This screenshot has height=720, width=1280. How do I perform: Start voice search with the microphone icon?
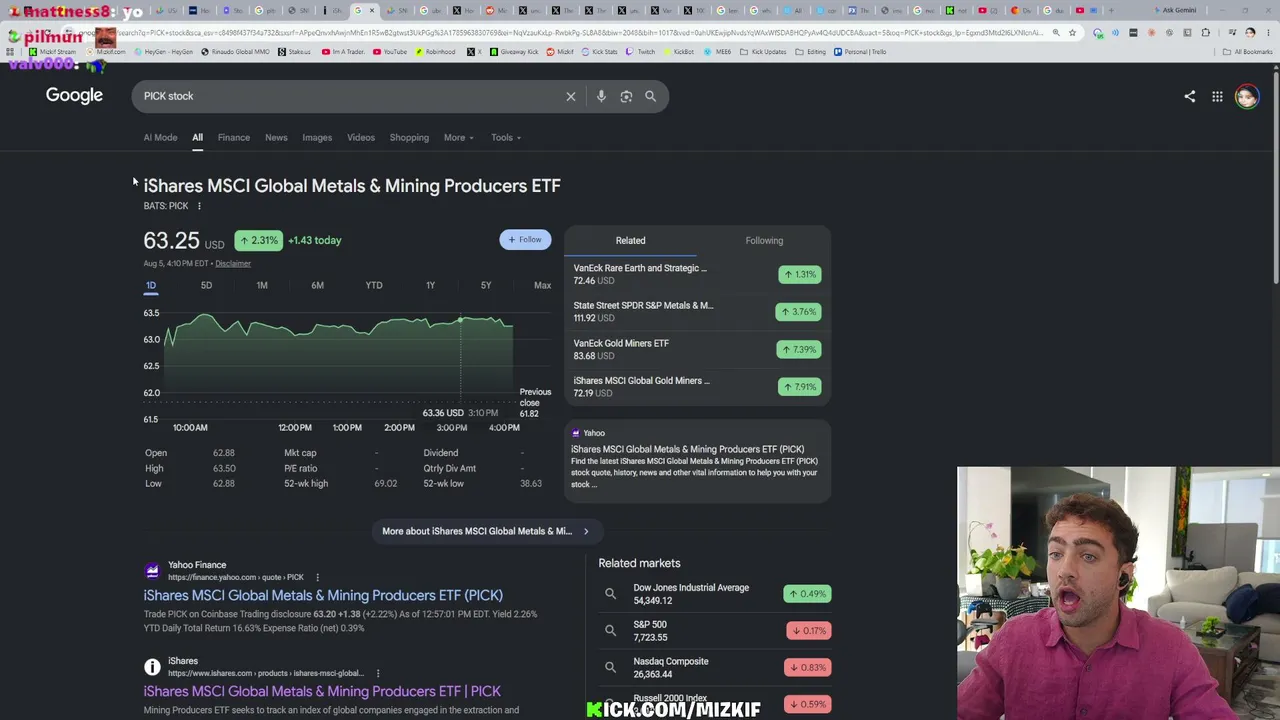click(x=601, y=96)
